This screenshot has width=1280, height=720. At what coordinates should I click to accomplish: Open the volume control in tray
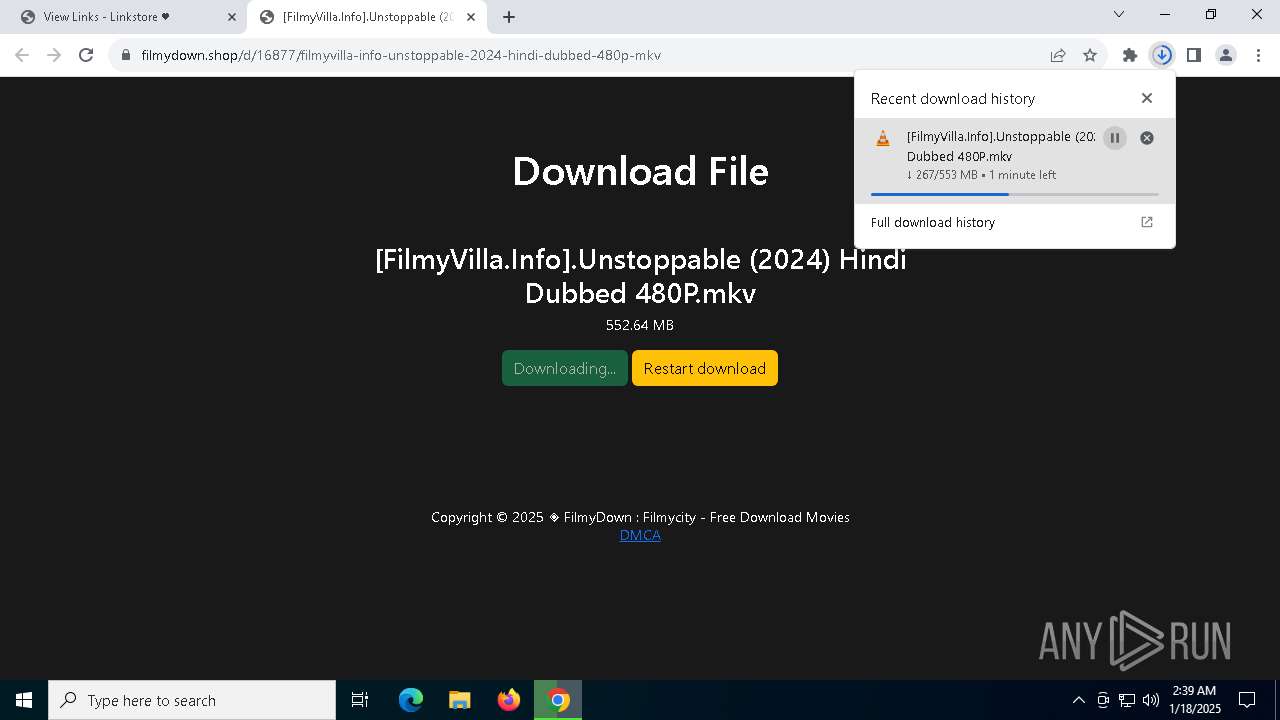(1151, 700)
